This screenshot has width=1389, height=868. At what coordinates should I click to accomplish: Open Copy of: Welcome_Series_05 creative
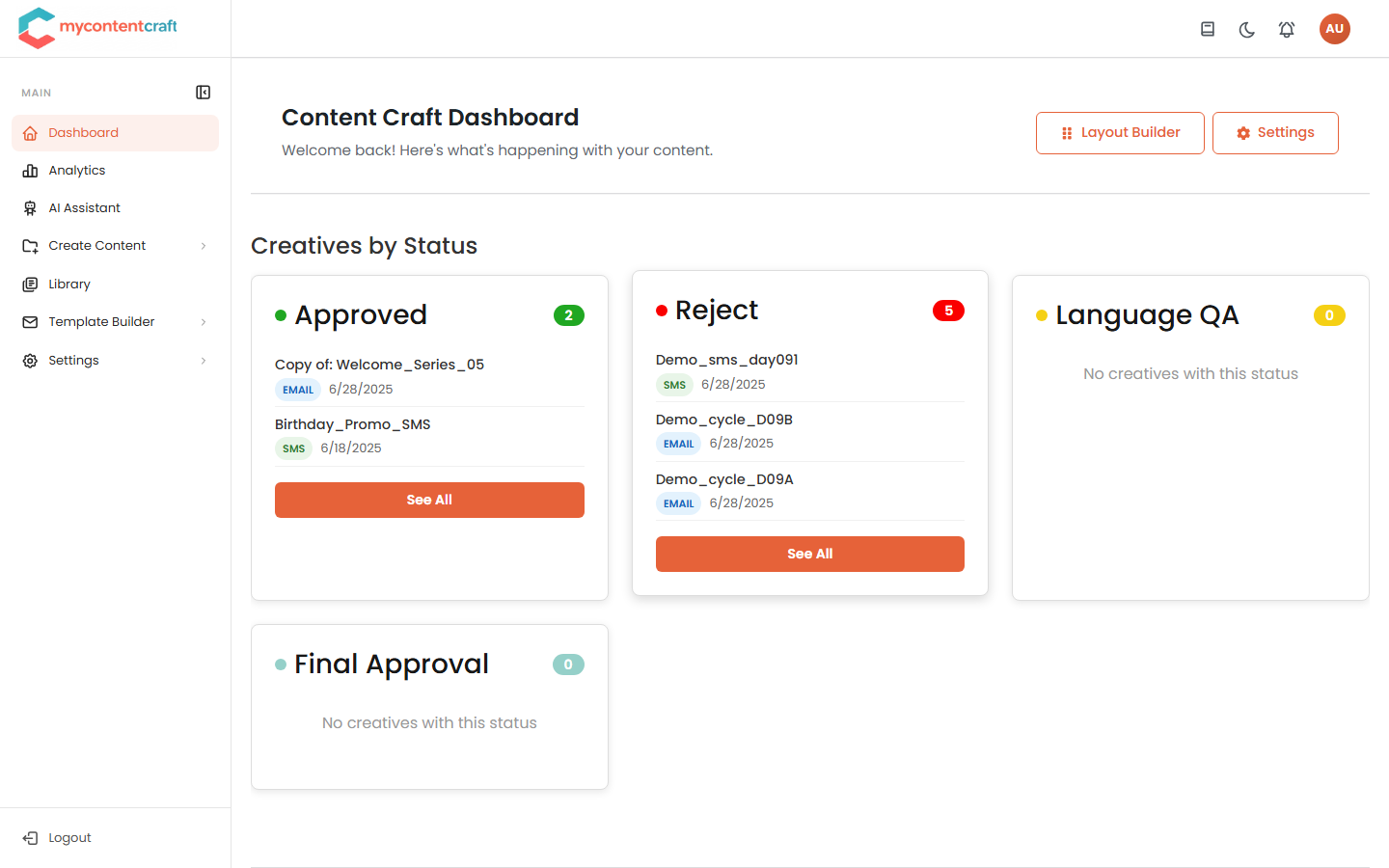(379, 365)
